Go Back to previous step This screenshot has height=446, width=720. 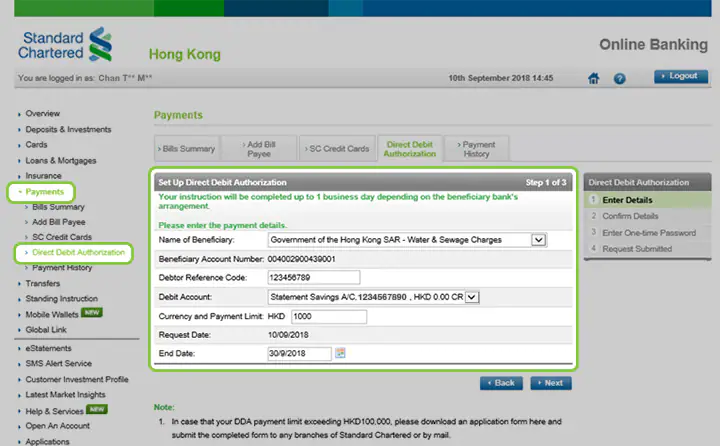click(x=501, y=383)
